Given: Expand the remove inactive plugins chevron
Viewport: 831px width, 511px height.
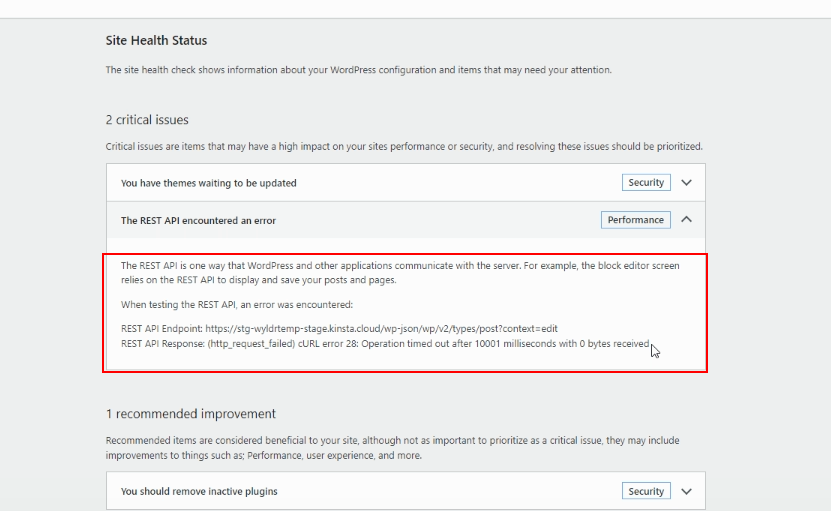Looking at the screenshot, I should coord(686,491).
